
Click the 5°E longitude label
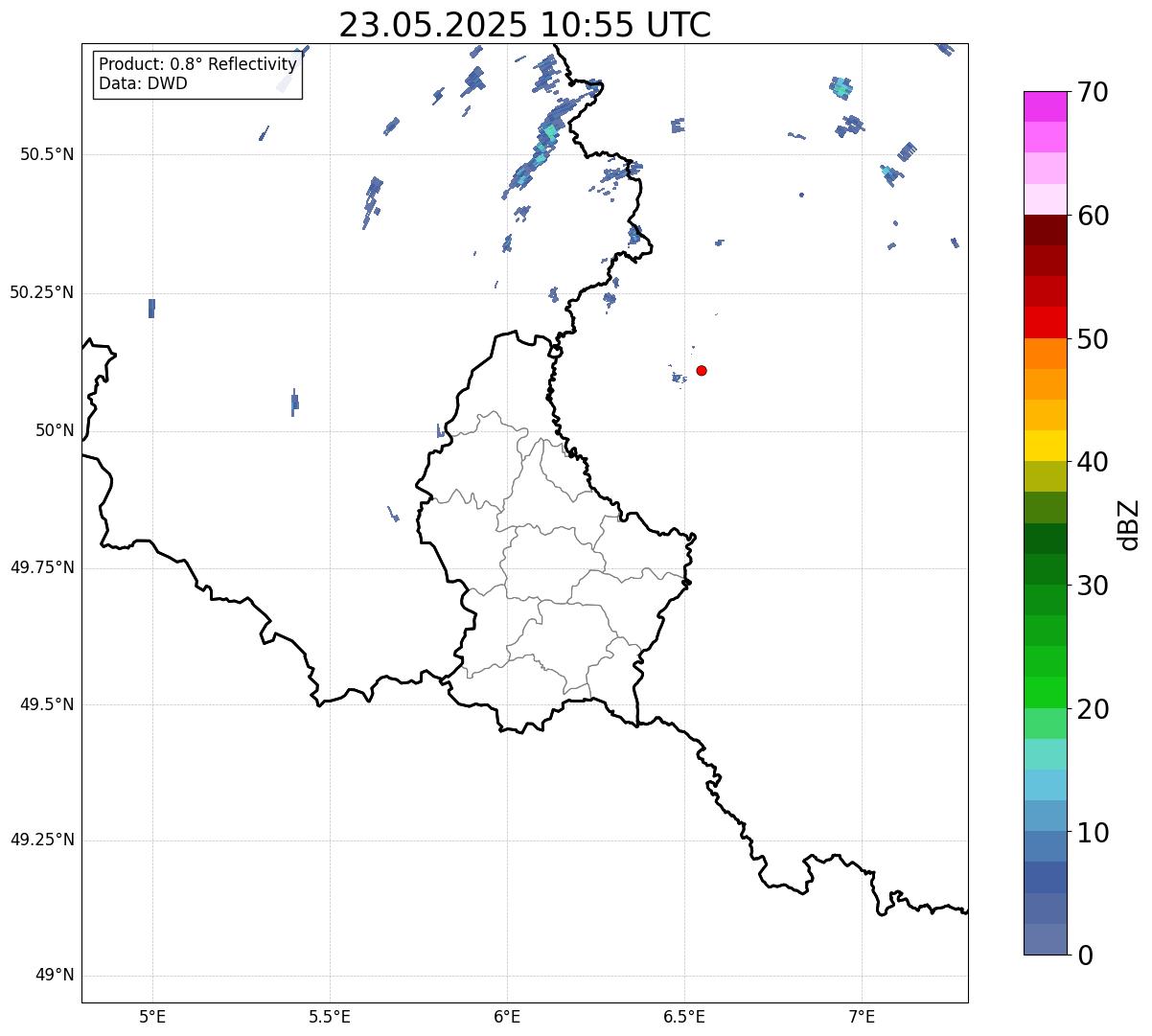point(152,1016)
